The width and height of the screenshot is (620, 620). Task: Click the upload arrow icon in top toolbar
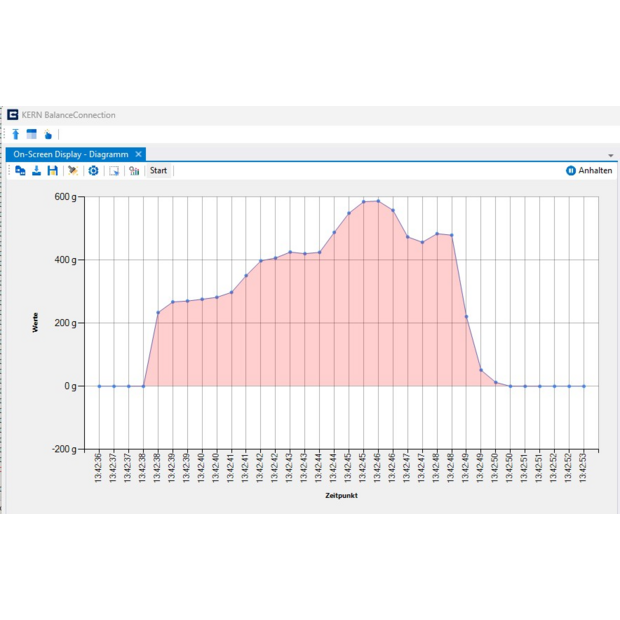coord(16,134)
